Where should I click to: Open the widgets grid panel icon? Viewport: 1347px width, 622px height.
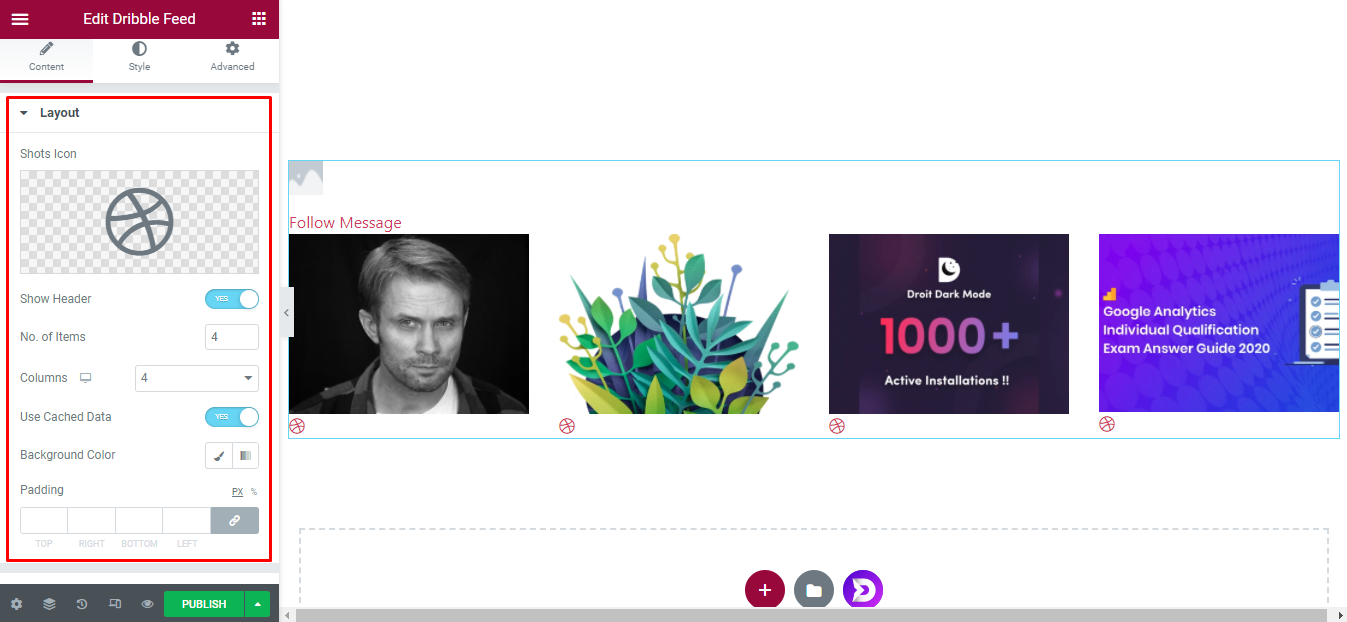tap(259, 19)
